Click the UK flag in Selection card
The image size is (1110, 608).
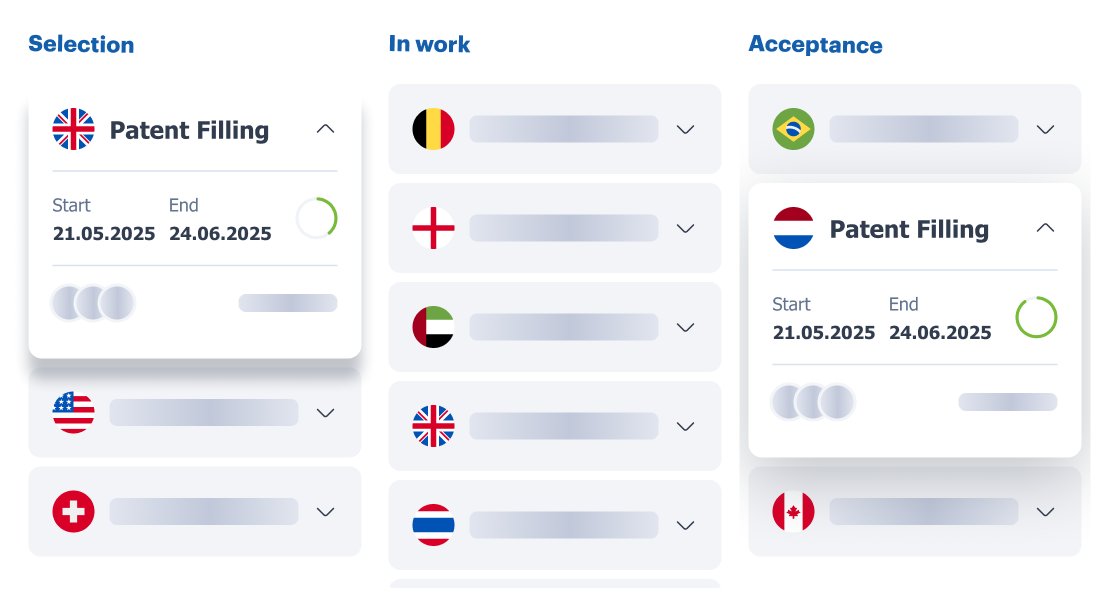tap(73, 129)
